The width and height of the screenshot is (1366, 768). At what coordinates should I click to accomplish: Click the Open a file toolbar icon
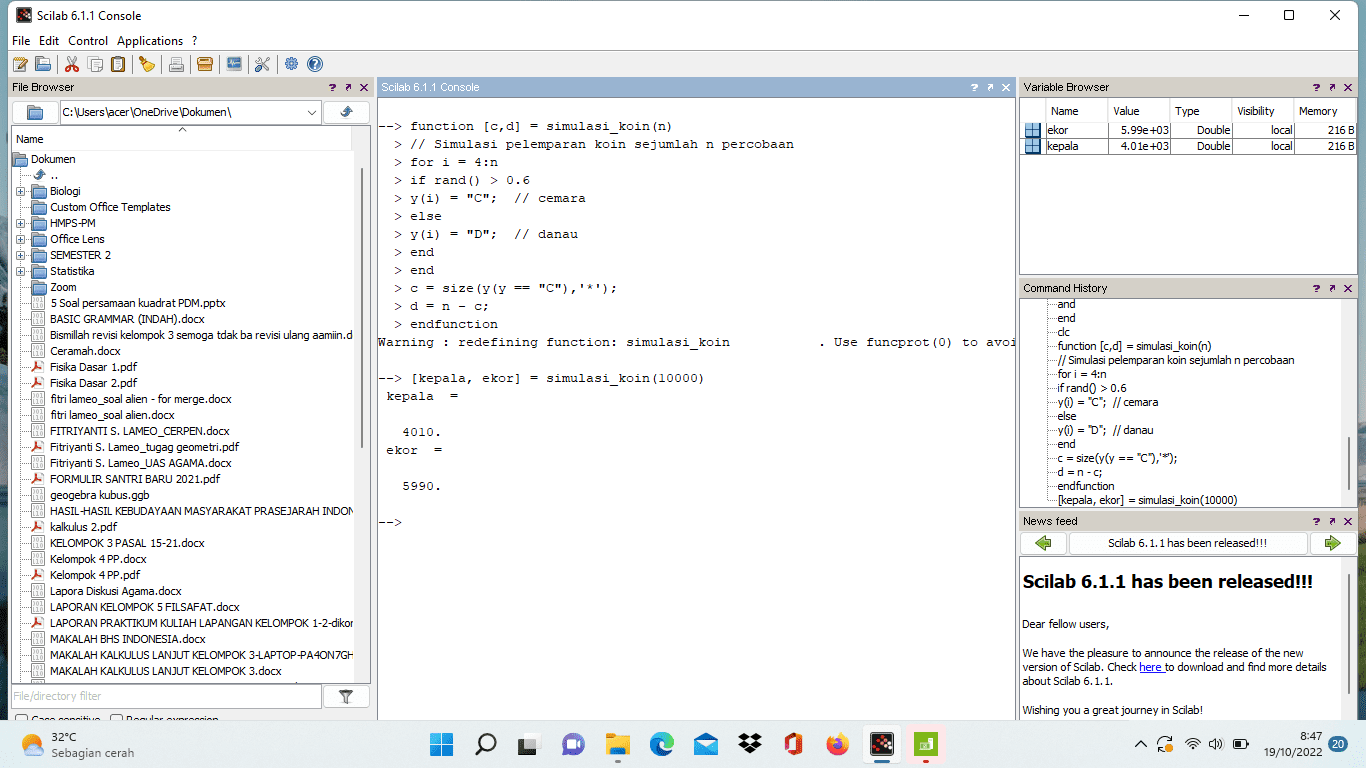(43, 64)
